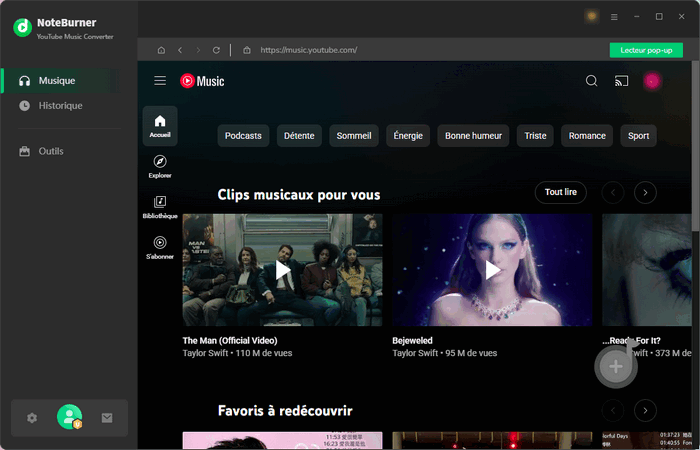This screenshot has height=450, width=700.
Task: Click the lock icon beside the URL
Action: (246, 50)
